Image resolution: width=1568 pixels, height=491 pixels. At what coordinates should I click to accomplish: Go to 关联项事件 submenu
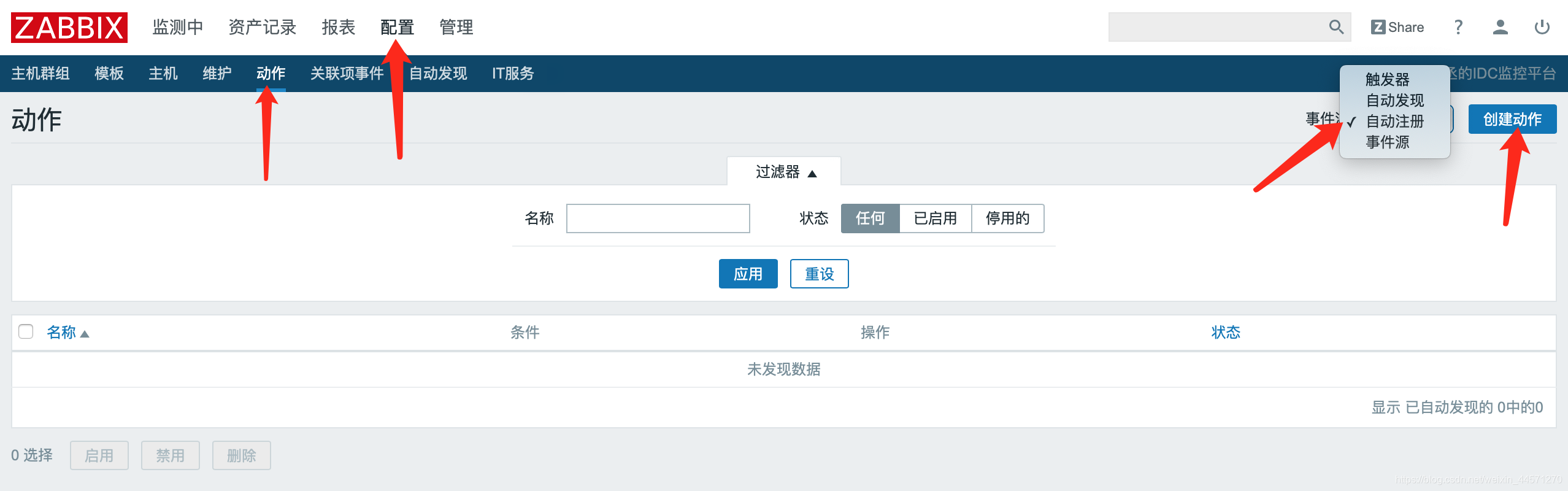click(347, 74)
